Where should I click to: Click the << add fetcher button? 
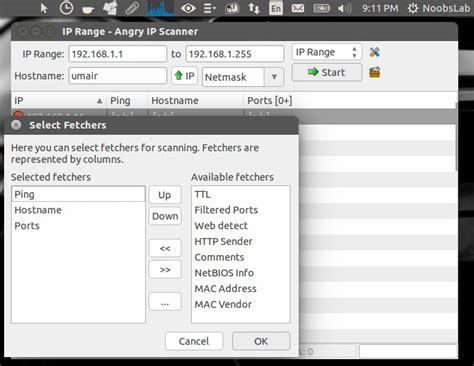click(x=165, y=248)
